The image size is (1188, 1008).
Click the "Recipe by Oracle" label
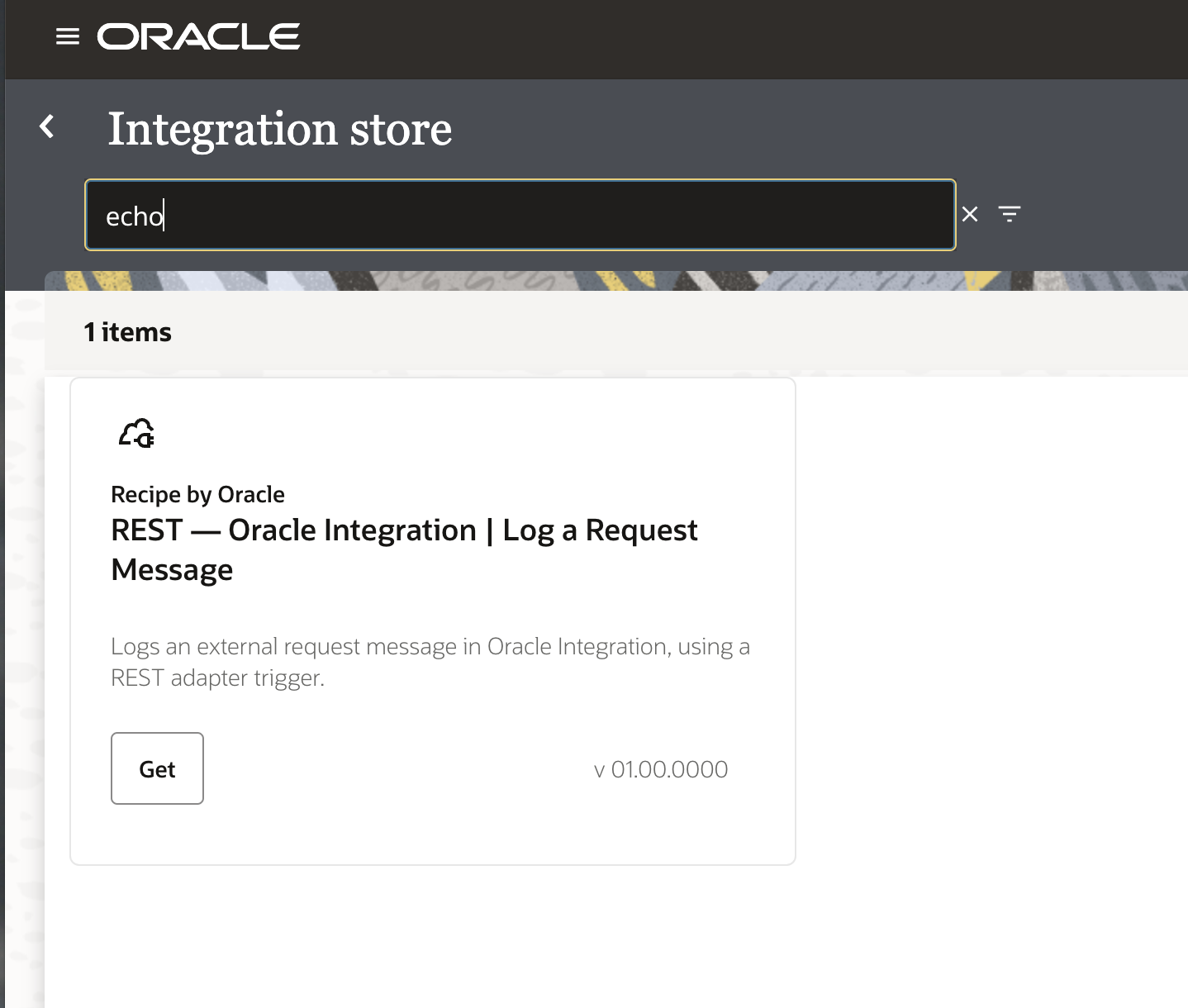pos(197,494)
